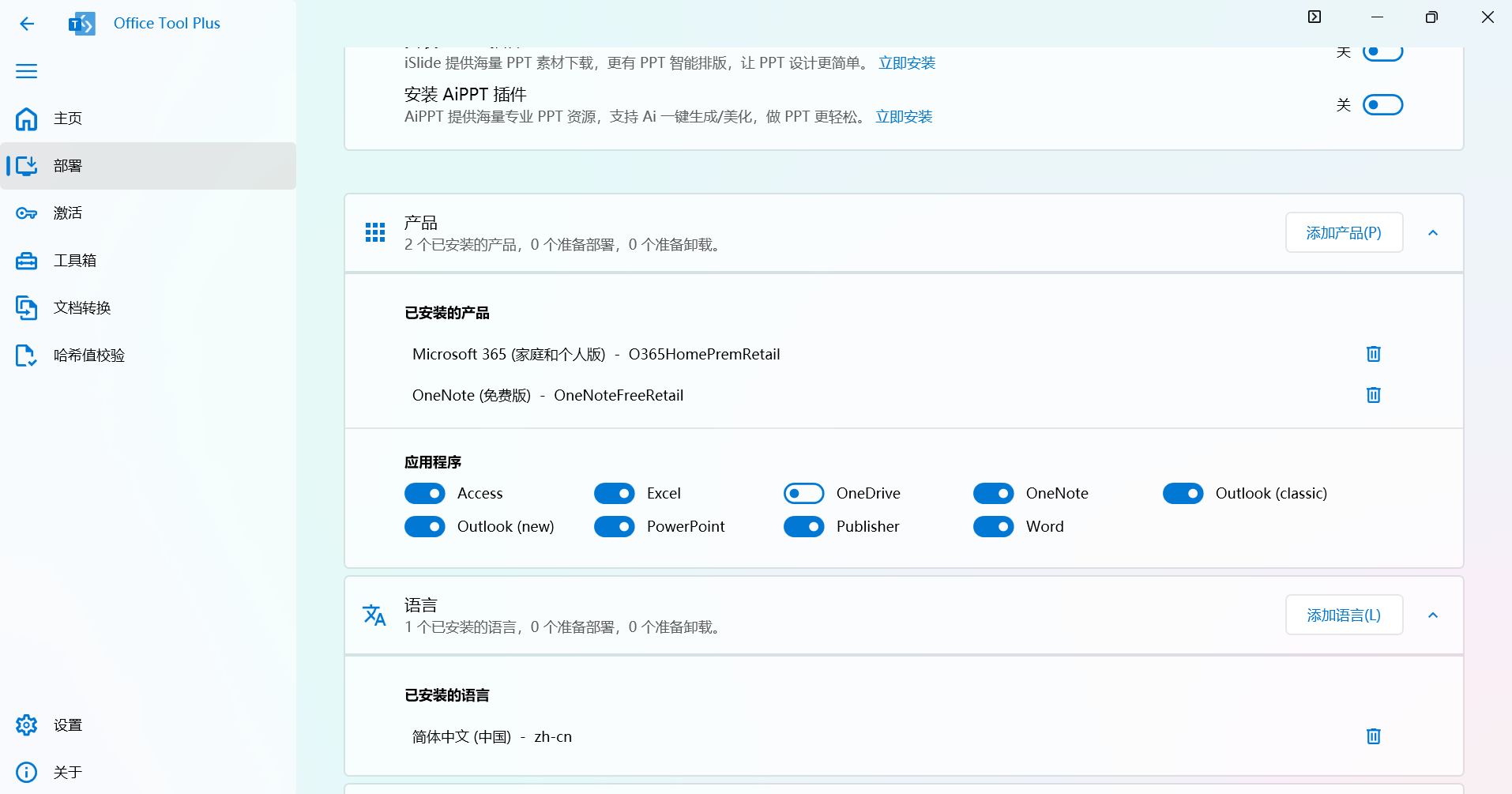
Task: Collapse the 语言 section chevron
Action: click(1433, 615)
